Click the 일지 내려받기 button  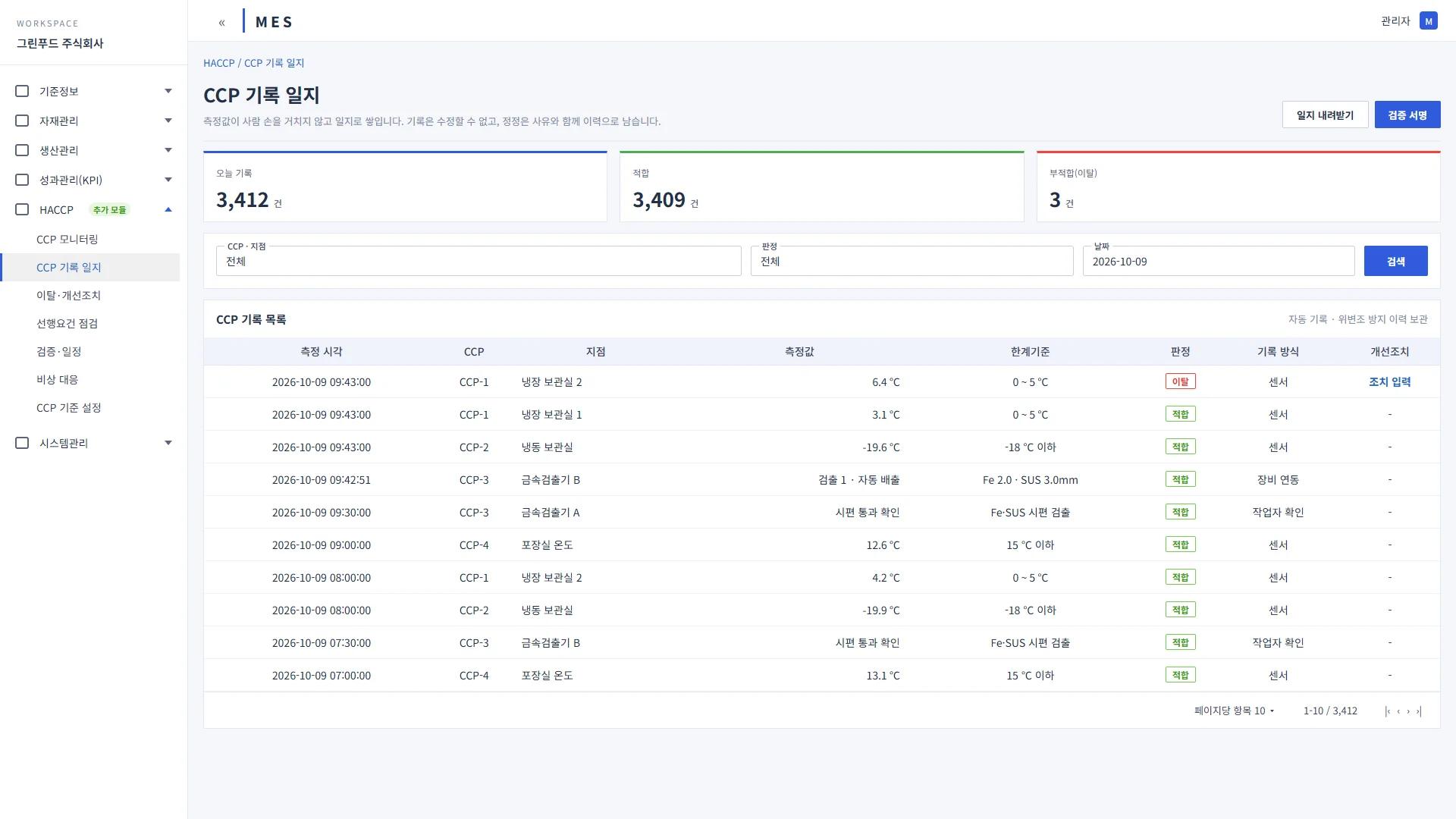pyautogui.click(x=1325, y=115)
